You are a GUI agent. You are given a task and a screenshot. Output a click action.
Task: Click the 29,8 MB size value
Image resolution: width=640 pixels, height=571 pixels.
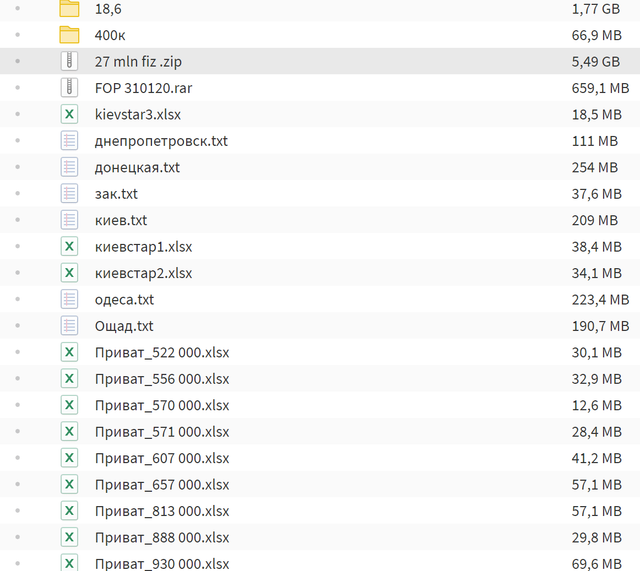(x=596, y=538)
